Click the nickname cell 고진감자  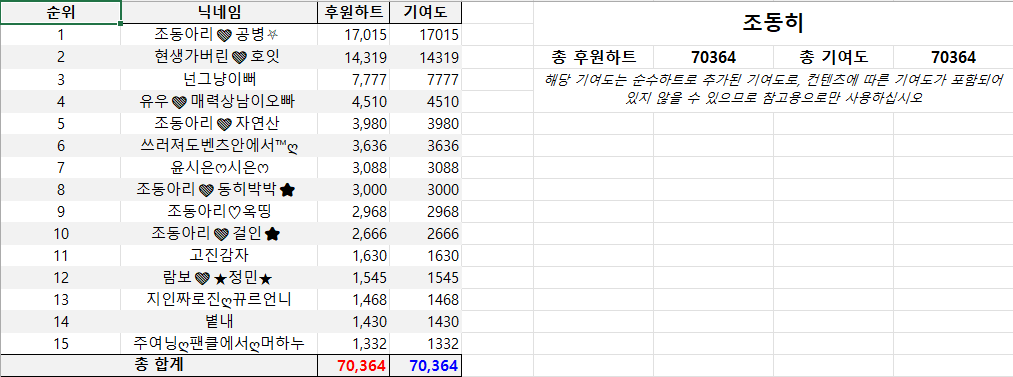219,255
